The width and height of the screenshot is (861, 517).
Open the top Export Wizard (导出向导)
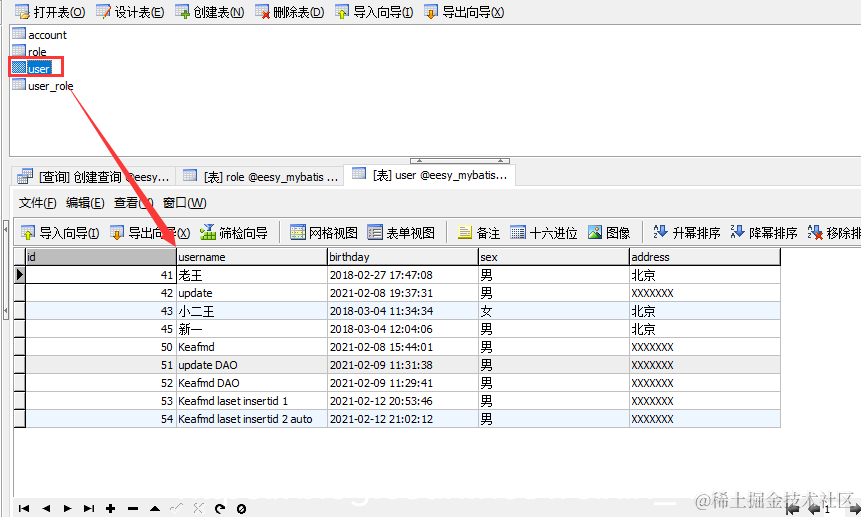pyautogui.click(x=464, y=12)
